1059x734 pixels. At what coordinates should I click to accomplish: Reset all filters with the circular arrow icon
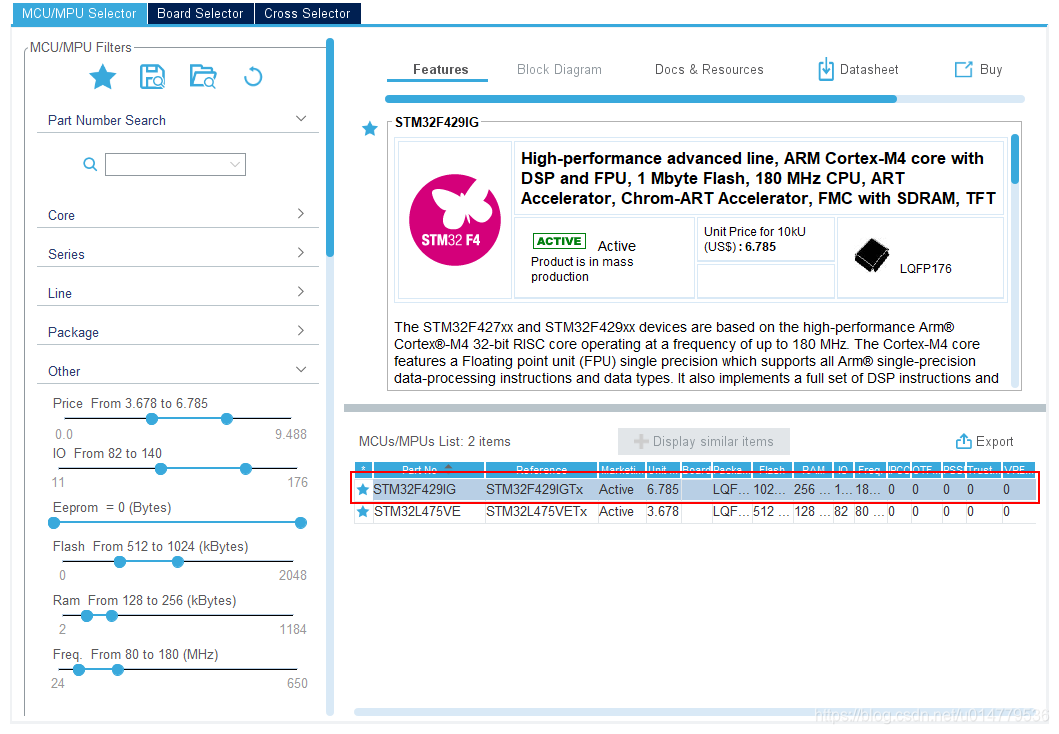pos(253,76)
